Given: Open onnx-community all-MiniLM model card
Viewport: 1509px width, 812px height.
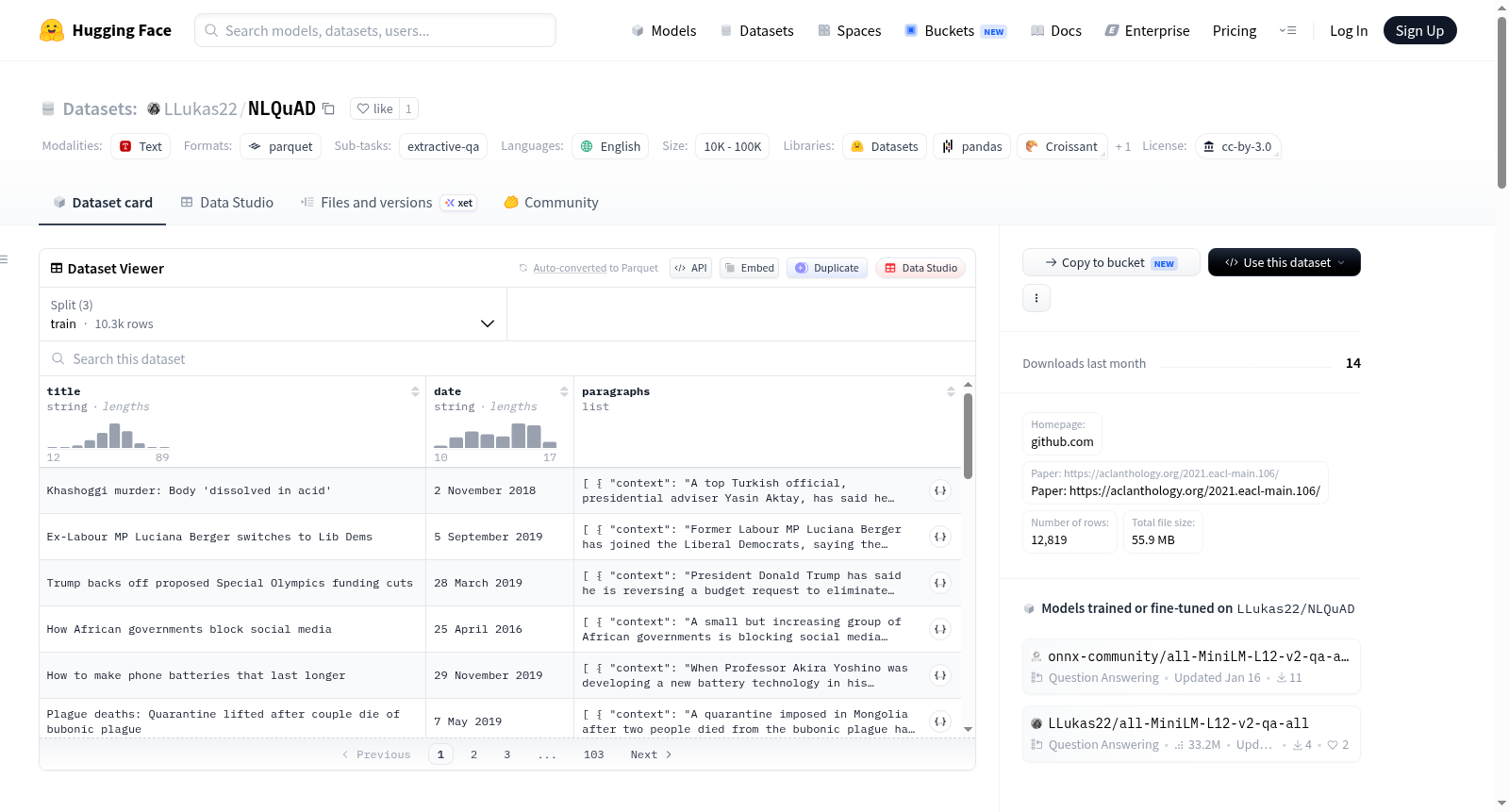Looking at the screenshot, I should [x=1191, y=666].
